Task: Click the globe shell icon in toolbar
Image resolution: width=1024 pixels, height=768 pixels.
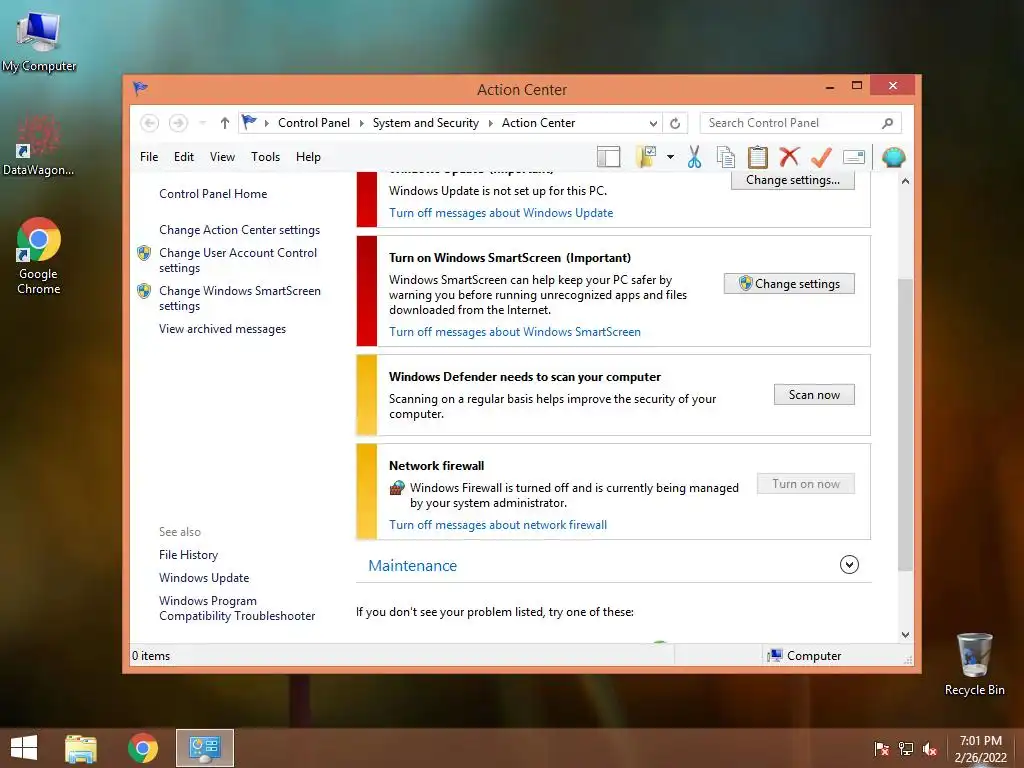Action: pos(893,157)
